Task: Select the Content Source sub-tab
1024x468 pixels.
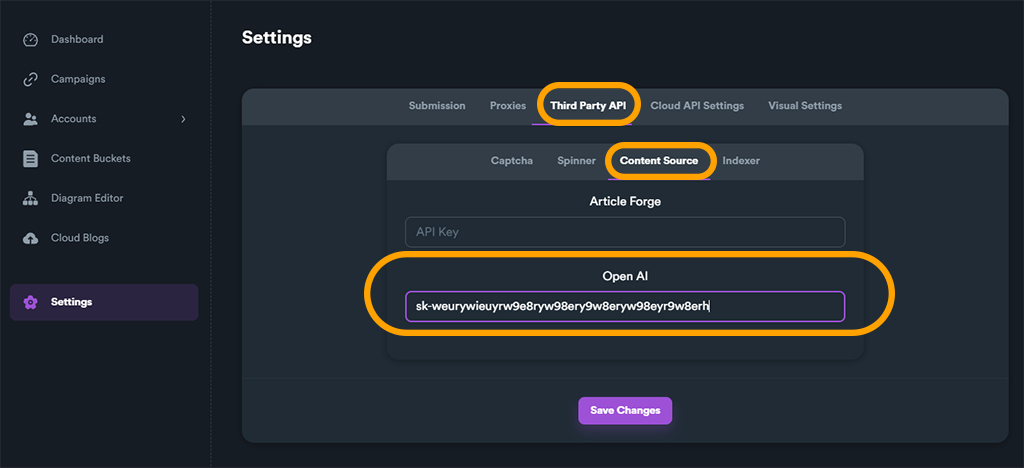Action: click(x=659, y=161)
